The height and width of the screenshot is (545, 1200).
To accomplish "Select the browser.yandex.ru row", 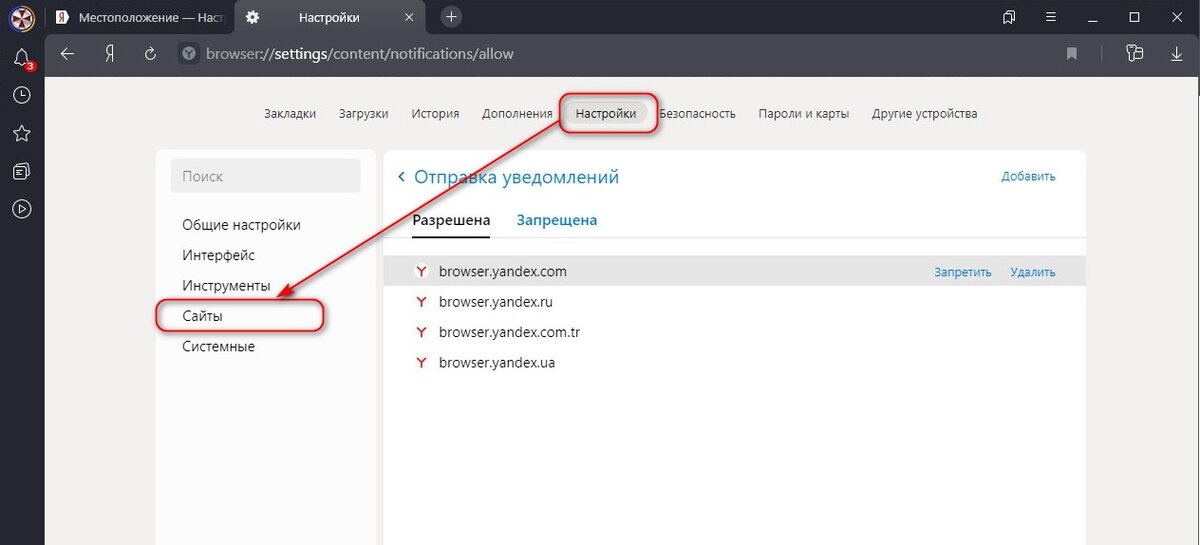I will [x=734, y=301].
